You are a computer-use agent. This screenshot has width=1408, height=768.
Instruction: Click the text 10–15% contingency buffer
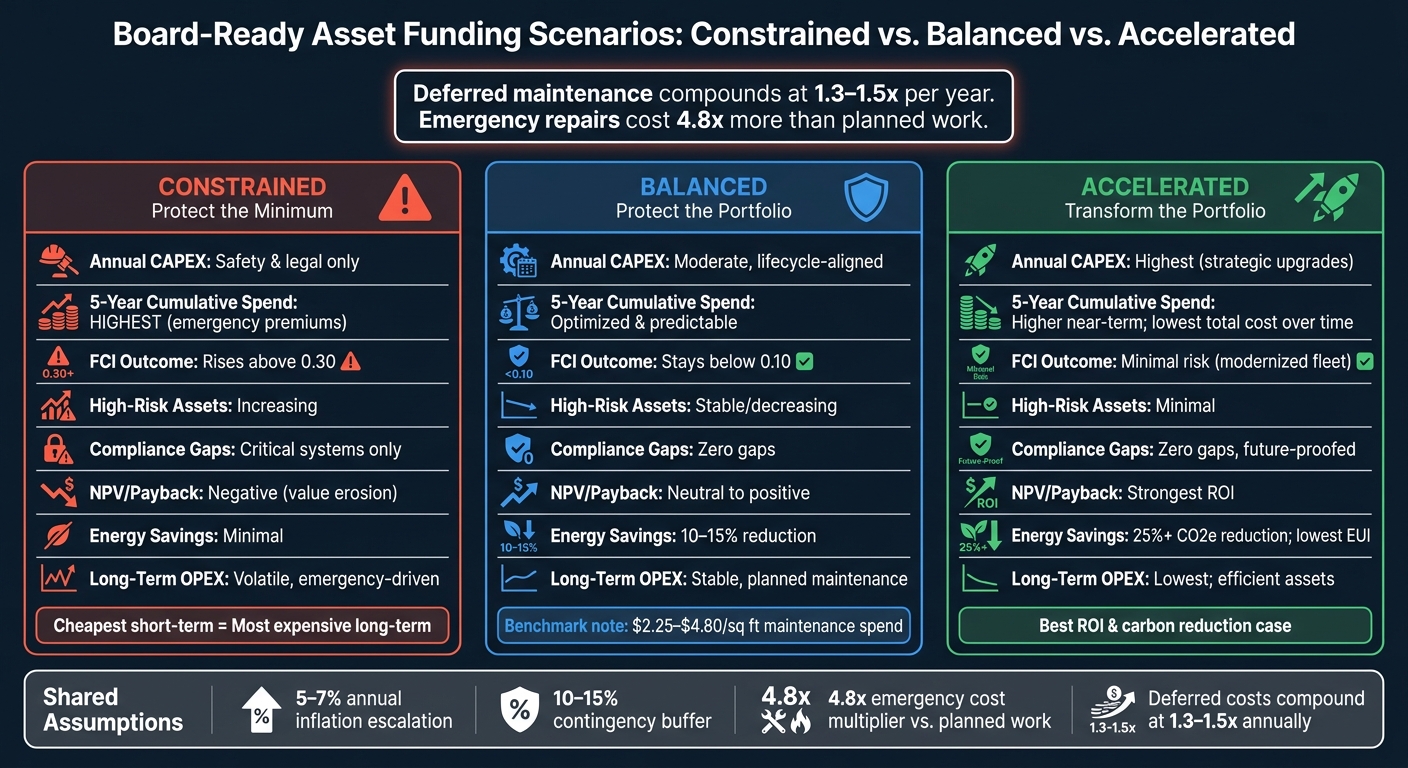[x=632, y=710]
